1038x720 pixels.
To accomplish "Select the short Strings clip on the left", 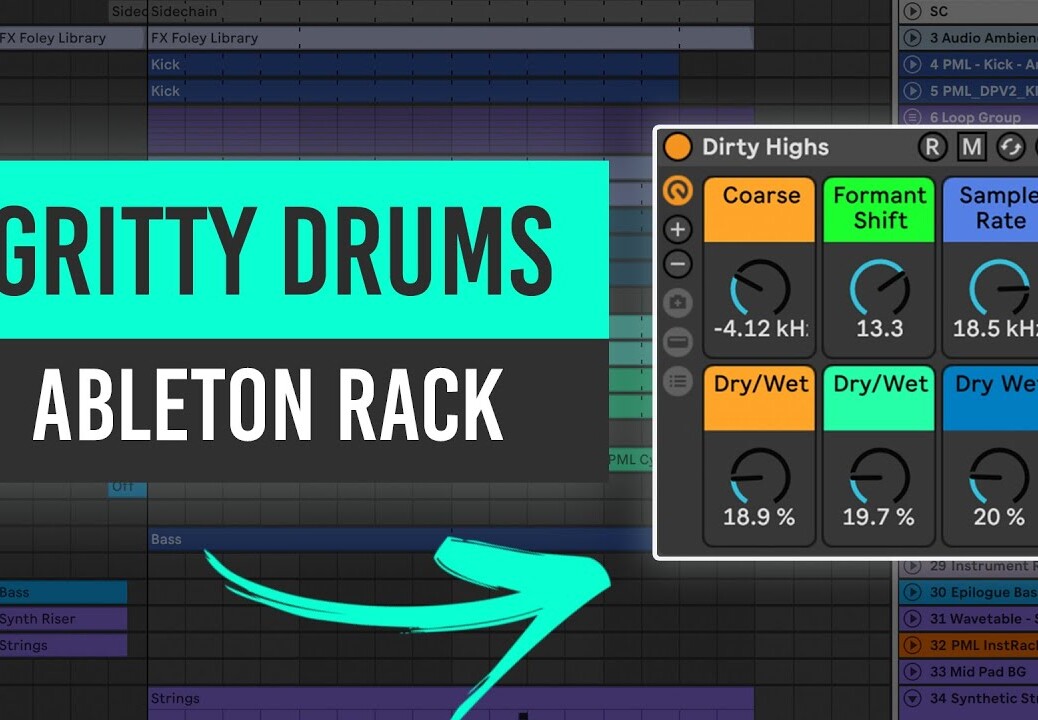I will point(63,645).
